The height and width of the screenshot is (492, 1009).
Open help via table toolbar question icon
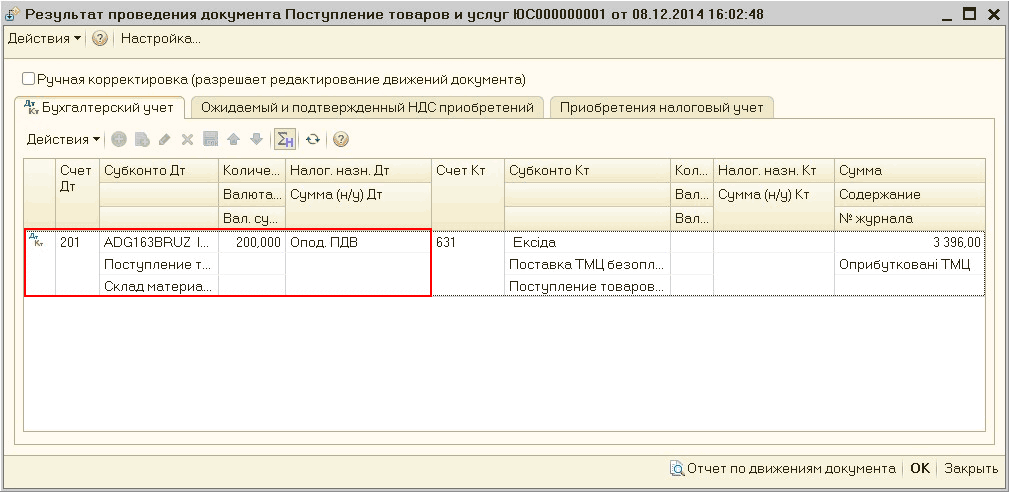pyautogui.click(x=340, y=140)
